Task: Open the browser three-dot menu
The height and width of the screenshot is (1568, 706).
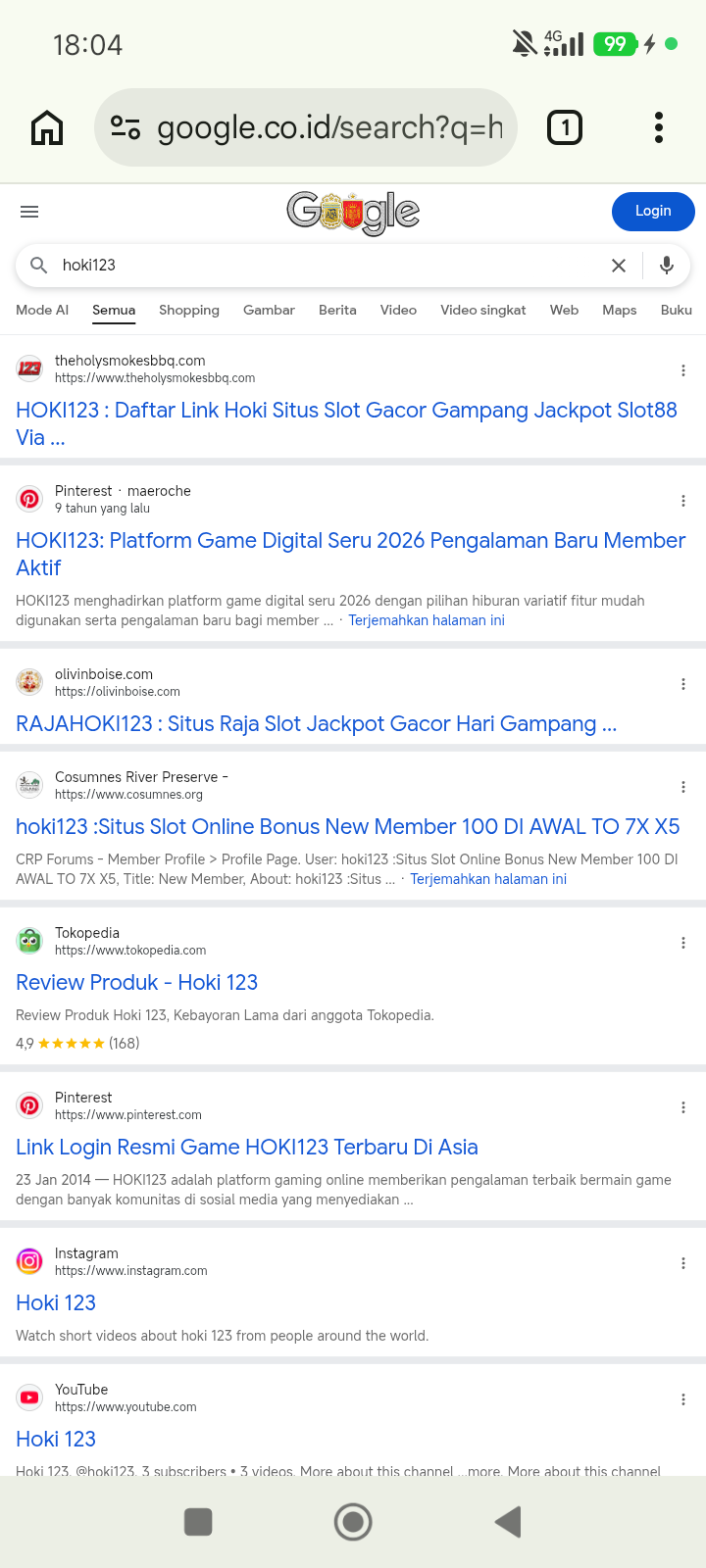Action: tap(659, 127)
